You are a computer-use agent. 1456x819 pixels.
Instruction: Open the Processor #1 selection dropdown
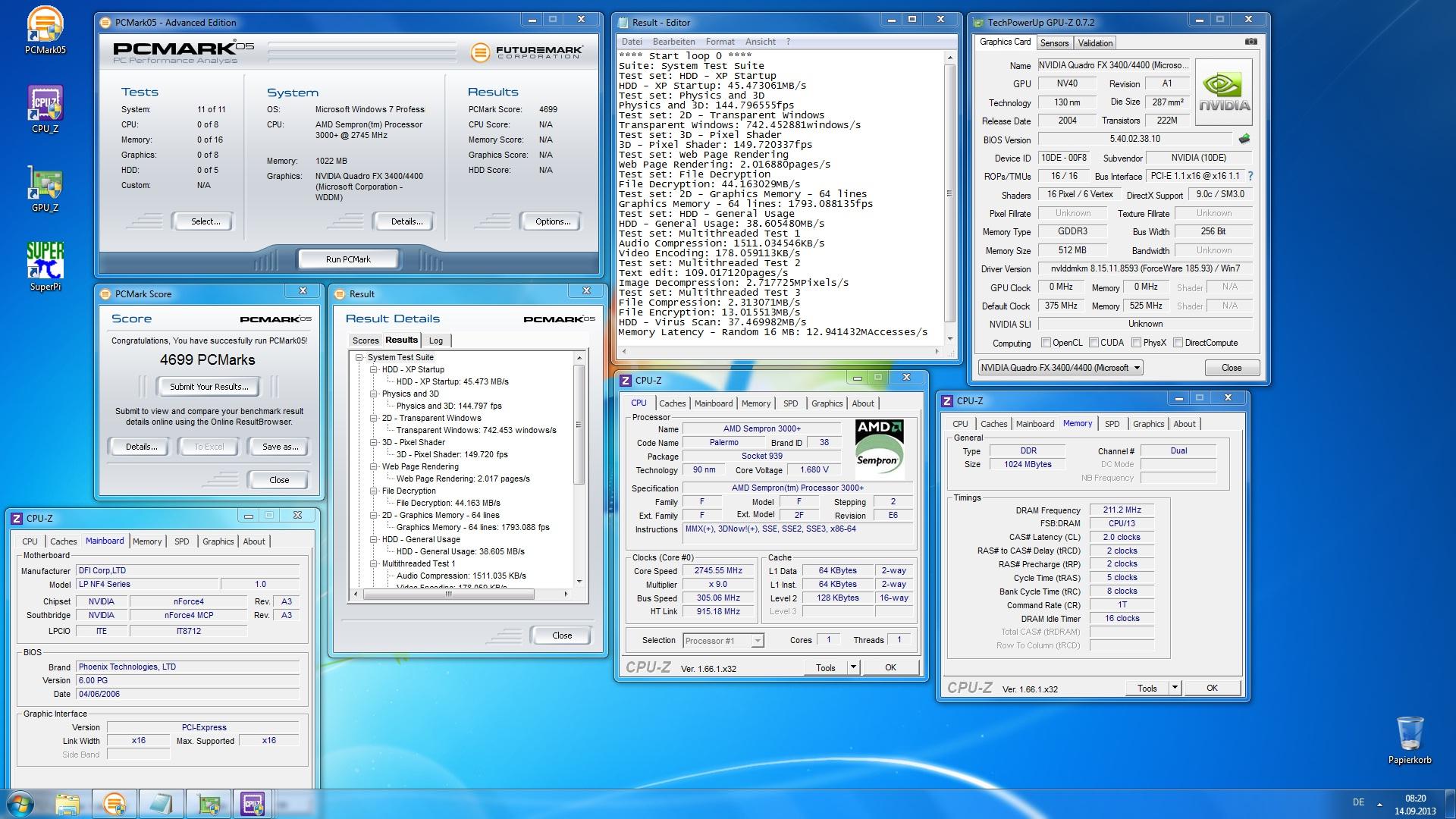click(x=723, y=641)
